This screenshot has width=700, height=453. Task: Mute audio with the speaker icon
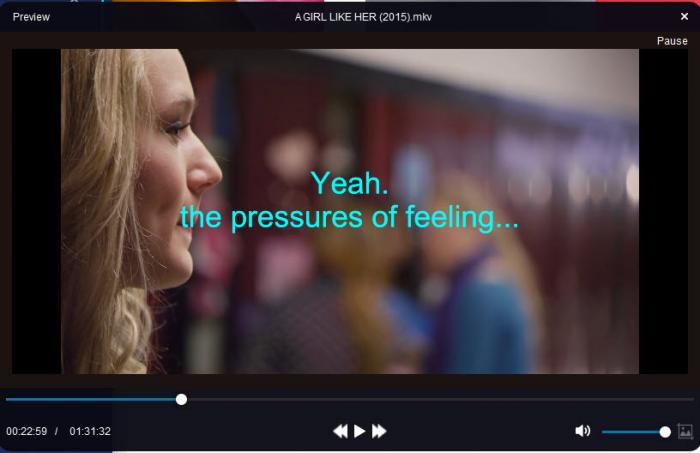583,431
